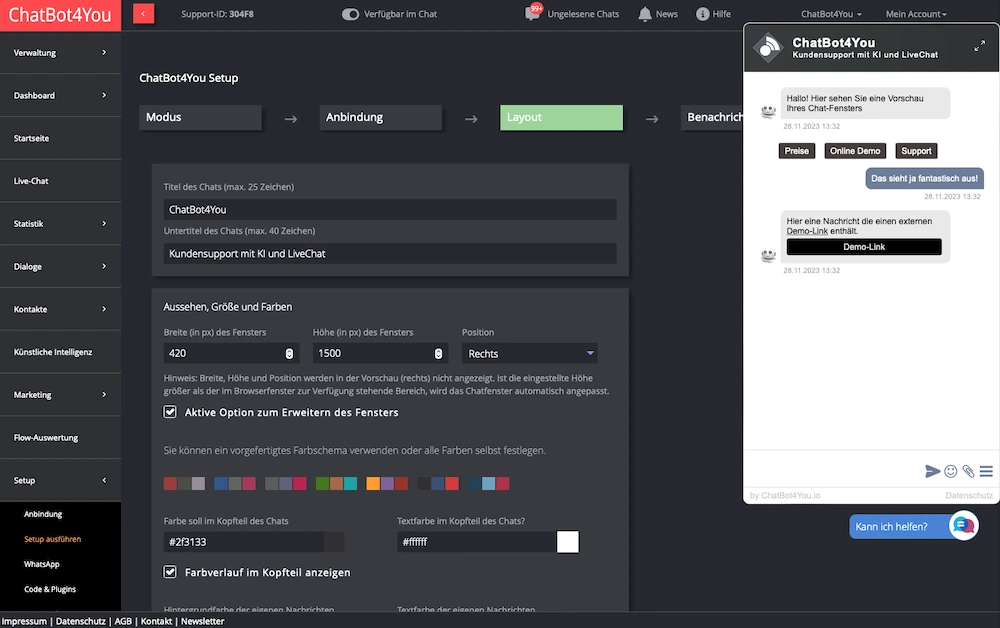
Task: Select Setup ausführen submenu item
Action: pyautogui.click(x=52, y=539)
